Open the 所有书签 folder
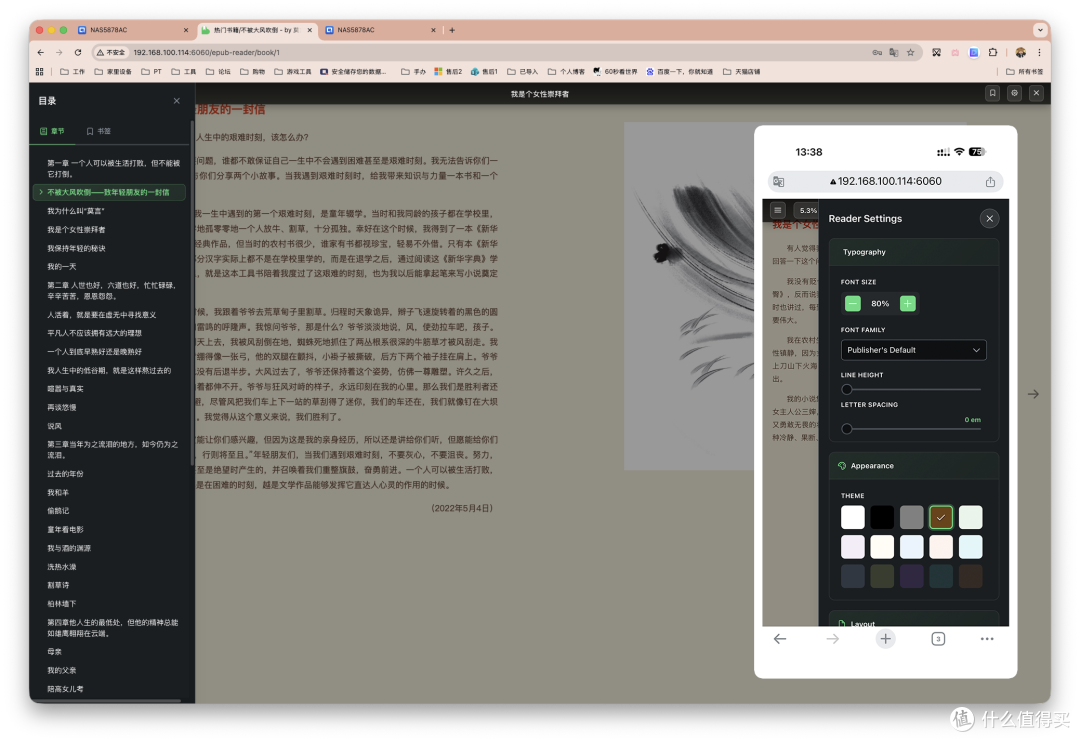1080x742 pixels. [x=1024, y=72]
